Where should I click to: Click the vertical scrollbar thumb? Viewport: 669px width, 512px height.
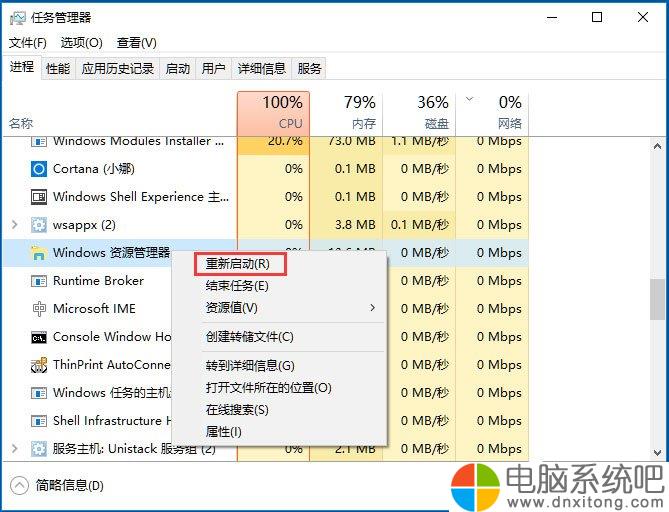(657, 299)
